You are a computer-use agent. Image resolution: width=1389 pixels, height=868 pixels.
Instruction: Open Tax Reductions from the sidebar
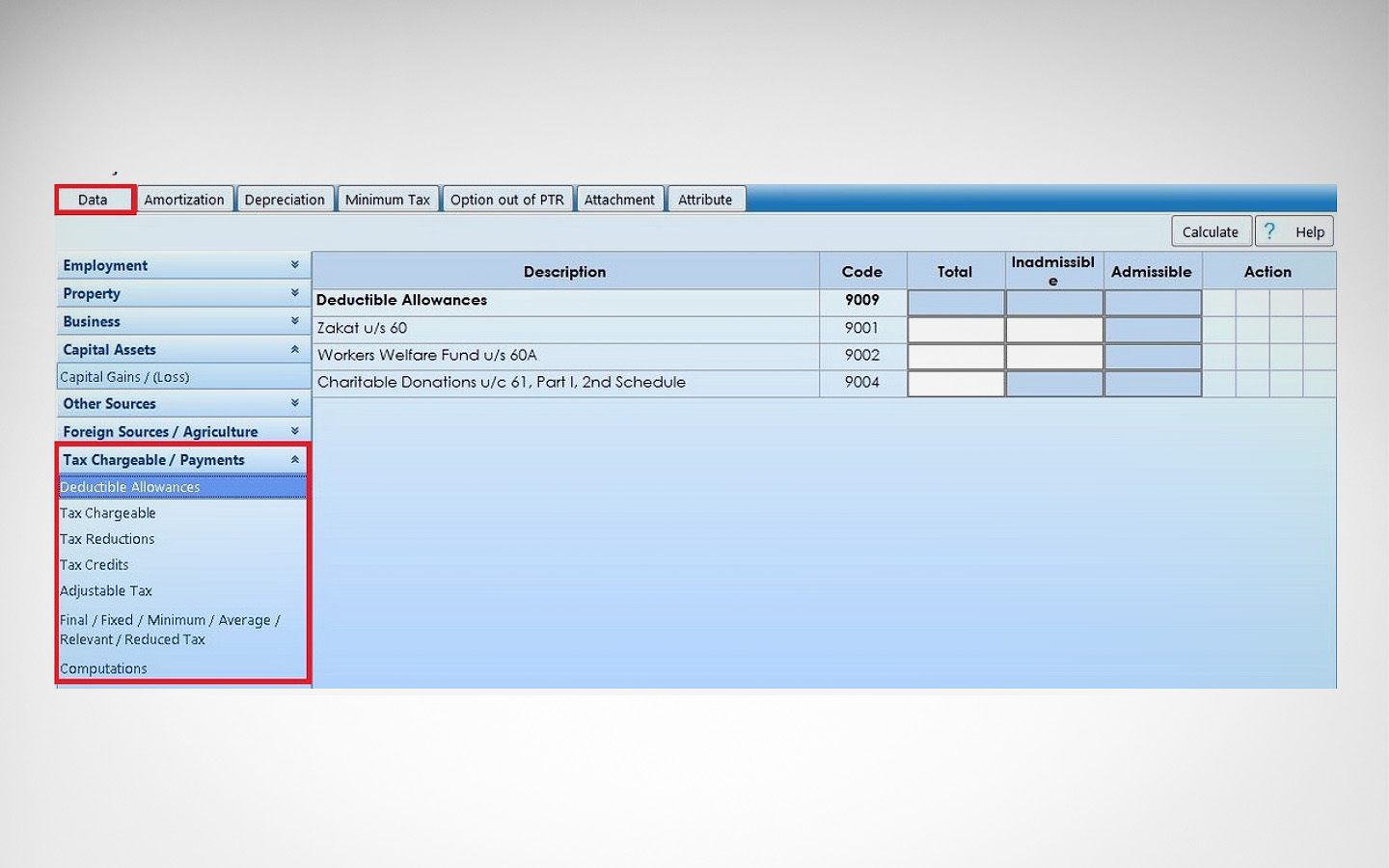(107, 538)
